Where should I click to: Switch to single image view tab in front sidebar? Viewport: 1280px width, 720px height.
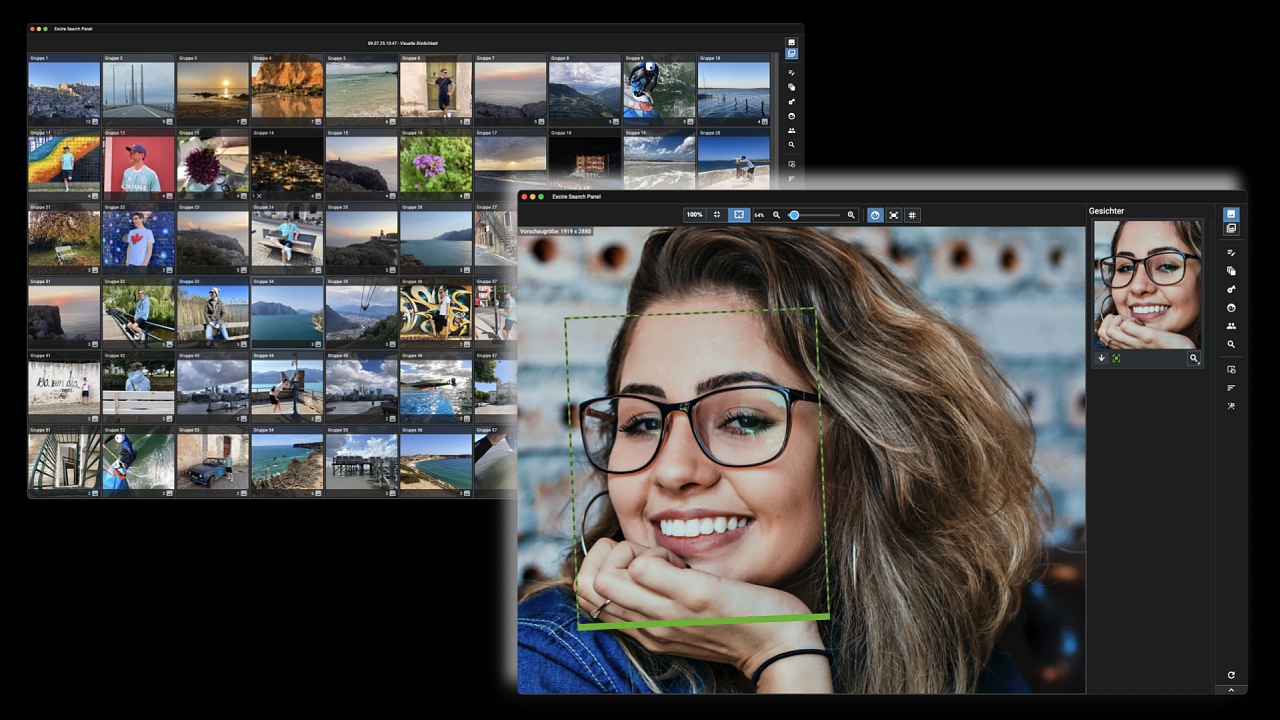point(1231,214)
